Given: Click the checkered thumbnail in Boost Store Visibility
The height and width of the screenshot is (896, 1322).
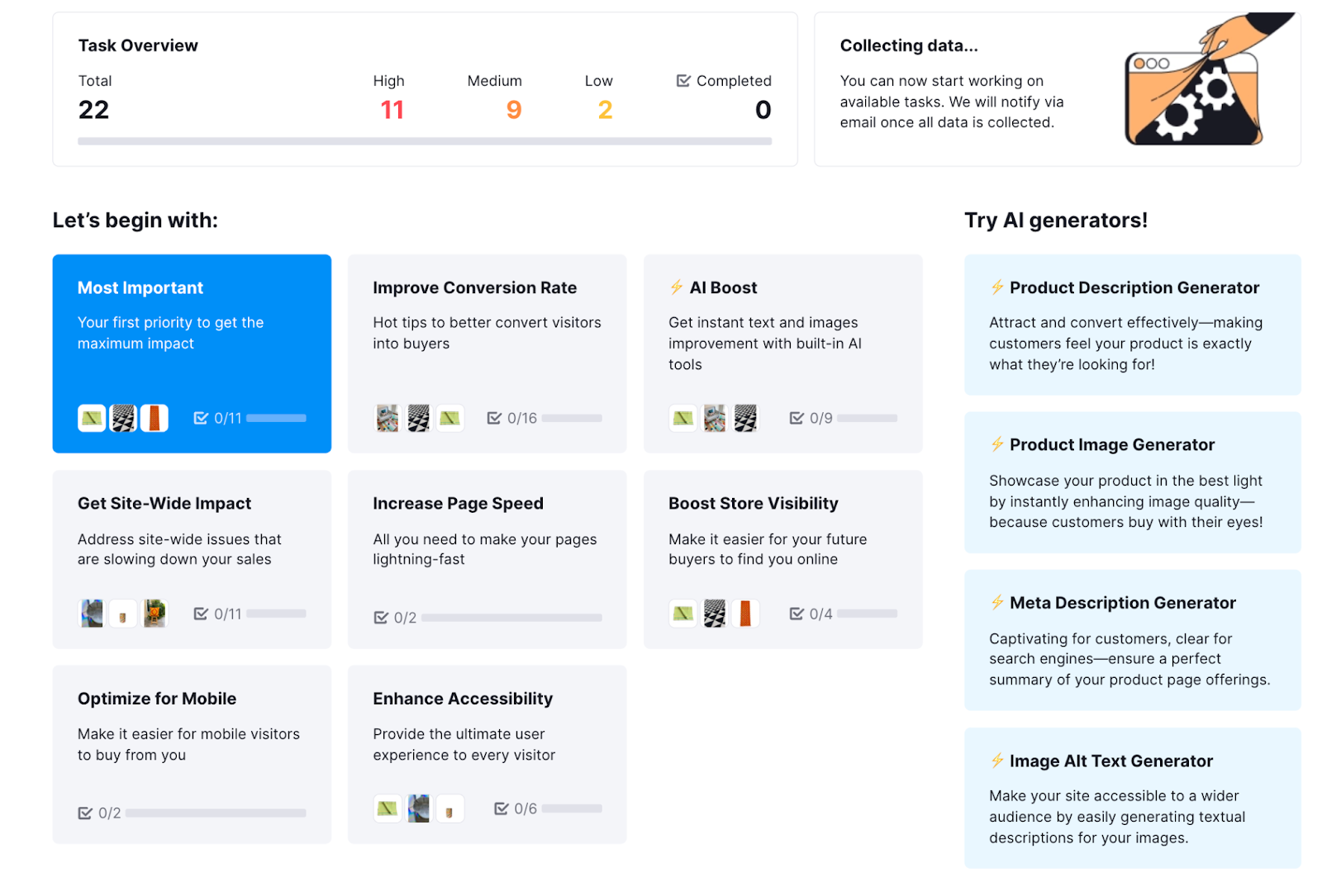Looking at the screenshot, I should point(715,614).
